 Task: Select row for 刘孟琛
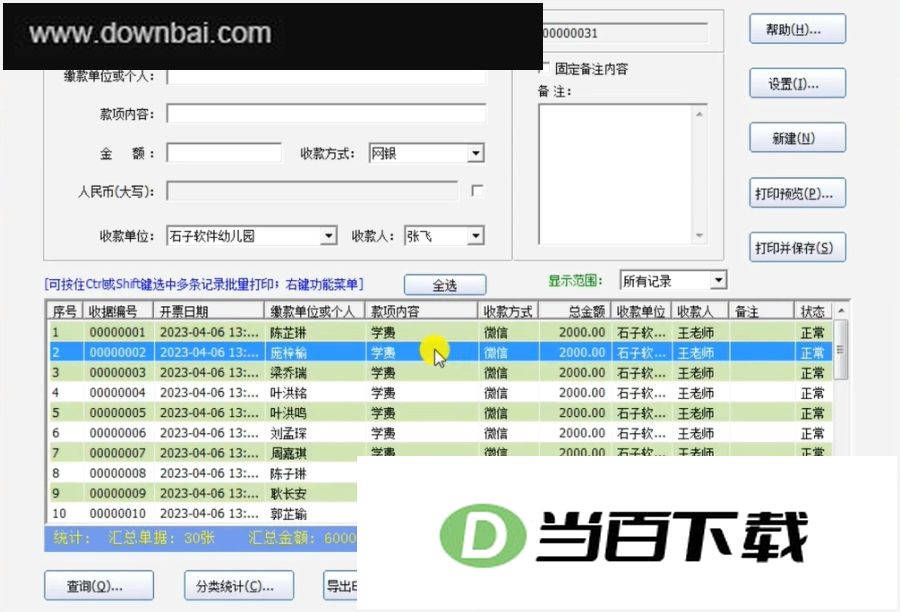440,433
